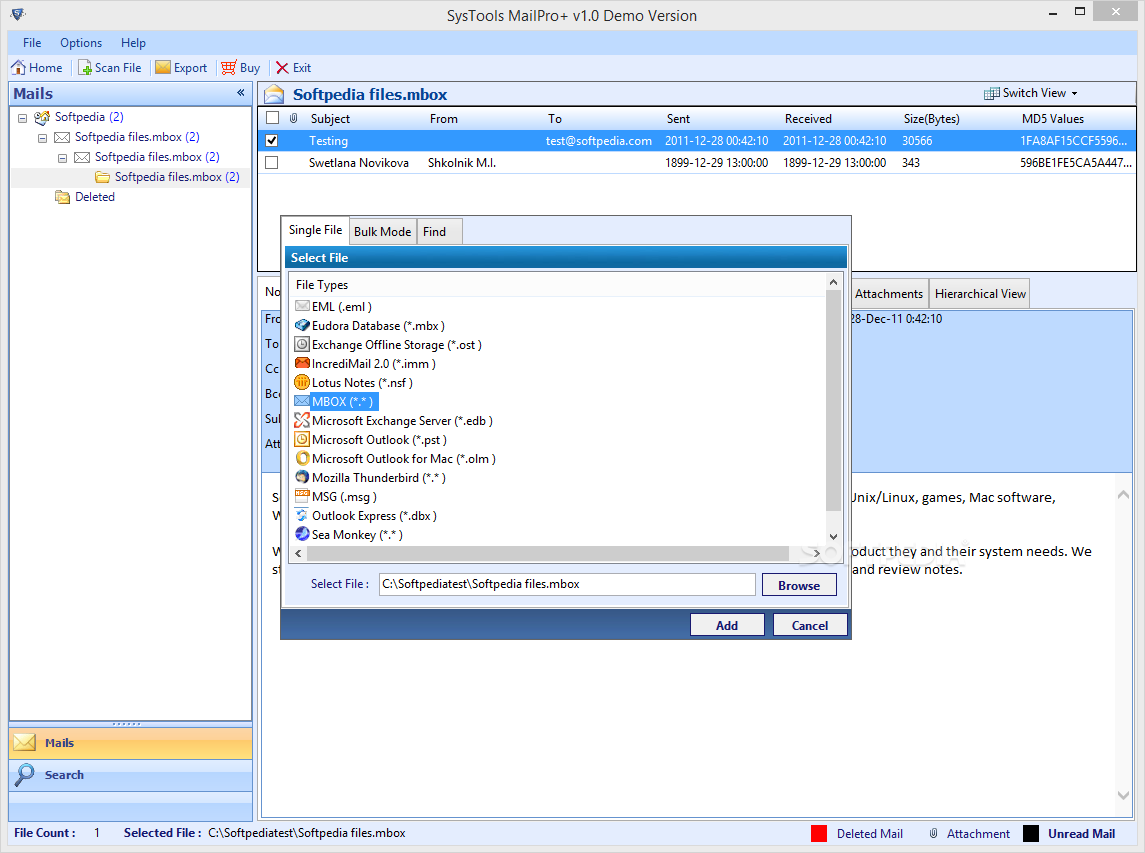Click the red Exit X icon
This screenshot has height=853, width=1145.
tap(282, 68)
